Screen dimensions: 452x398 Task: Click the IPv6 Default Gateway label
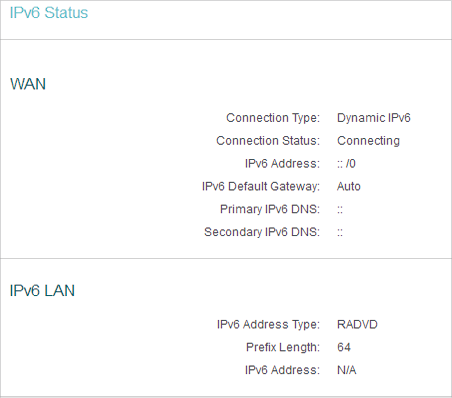click(261, 186)
